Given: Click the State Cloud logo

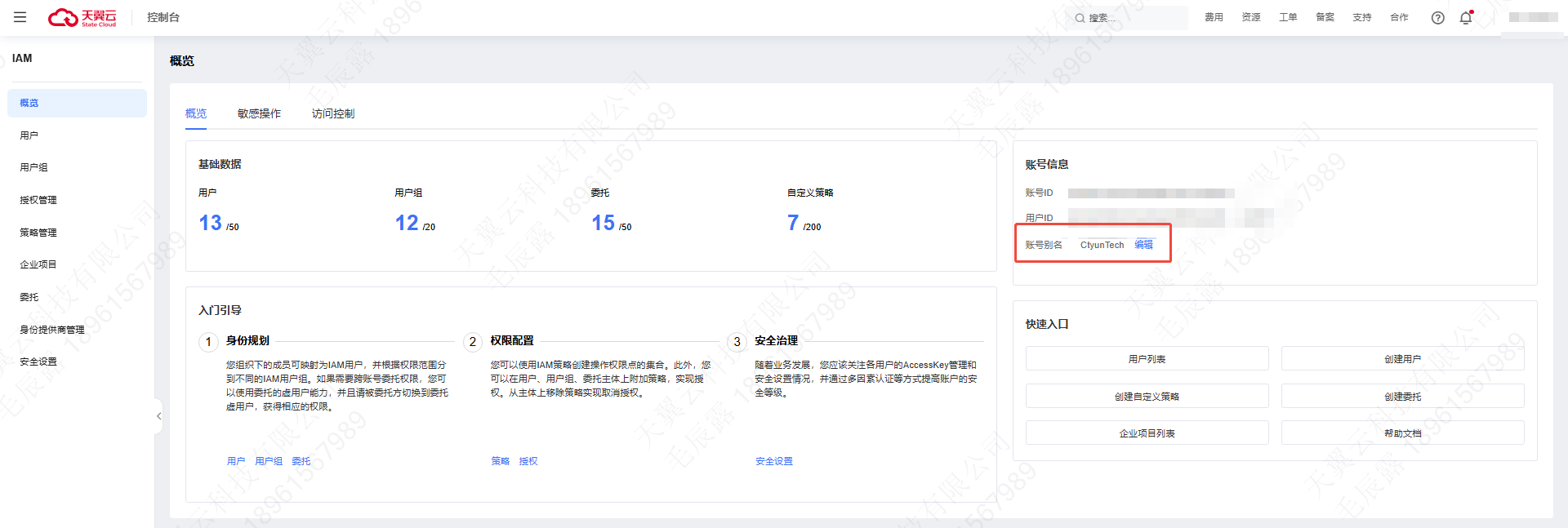Looking at the screenshot, I should click(82, 17).
